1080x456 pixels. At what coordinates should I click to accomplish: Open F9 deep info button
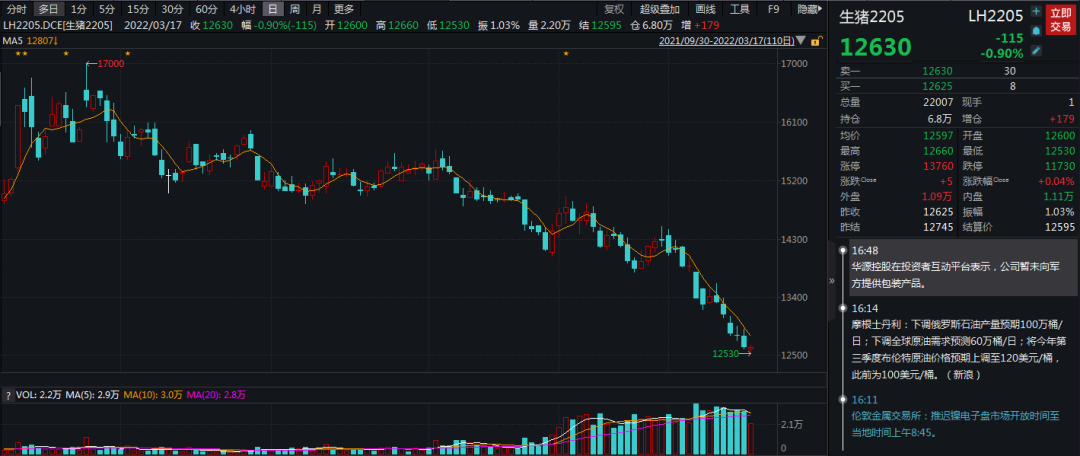[x=773, y=10]
